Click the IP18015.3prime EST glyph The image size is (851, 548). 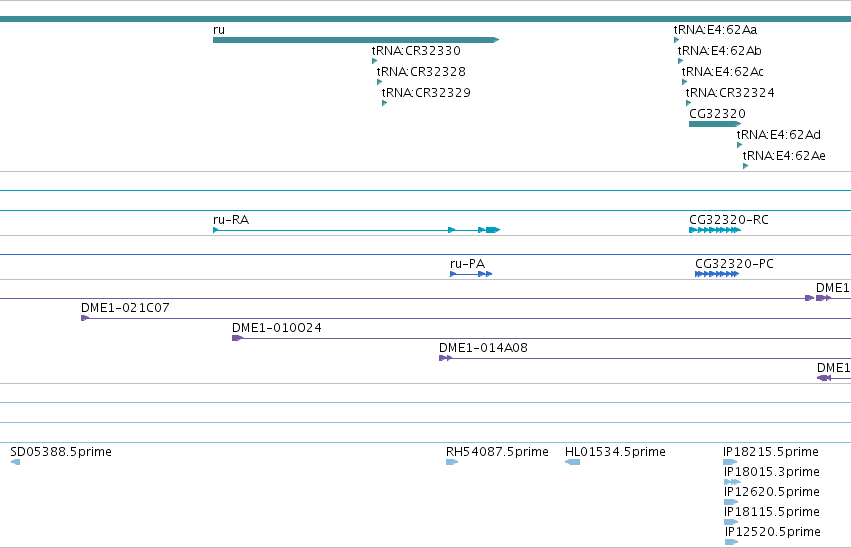coord(732,482)
